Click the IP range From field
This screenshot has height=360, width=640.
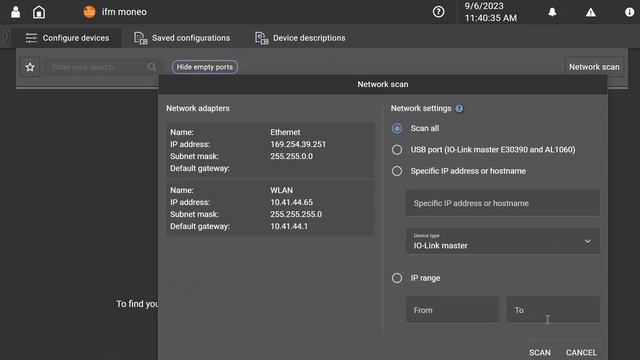pos(452,310)
